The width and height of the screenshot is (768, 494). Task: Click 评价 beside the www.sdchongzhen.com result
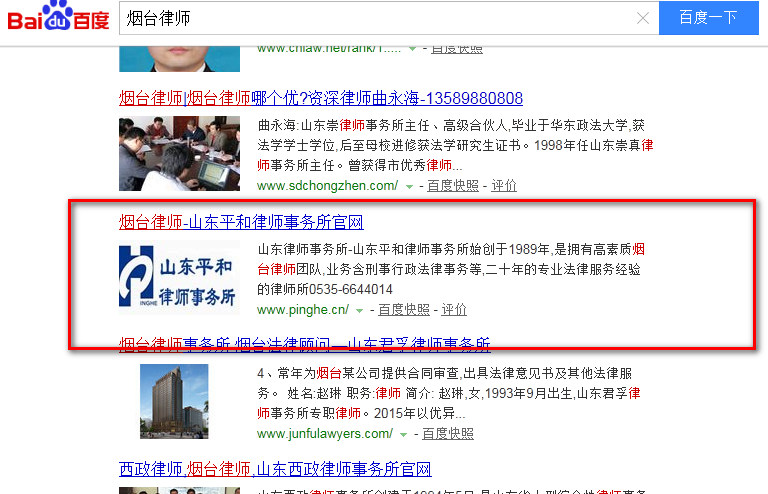pyautogui.click(x=504, y=186)
